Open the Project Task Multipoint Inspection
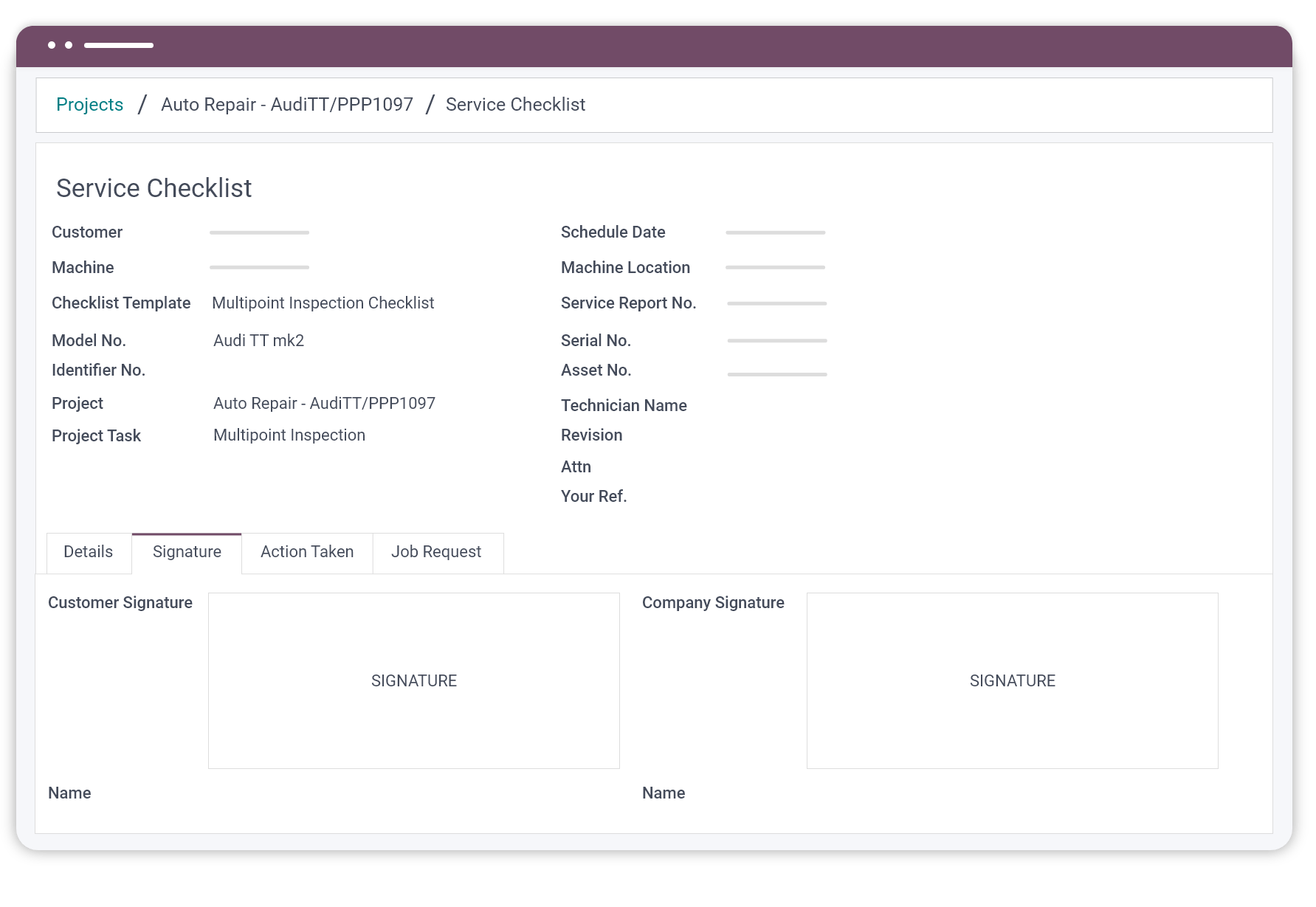Screen dimensions: 1316x907 (x=289, y=435)
